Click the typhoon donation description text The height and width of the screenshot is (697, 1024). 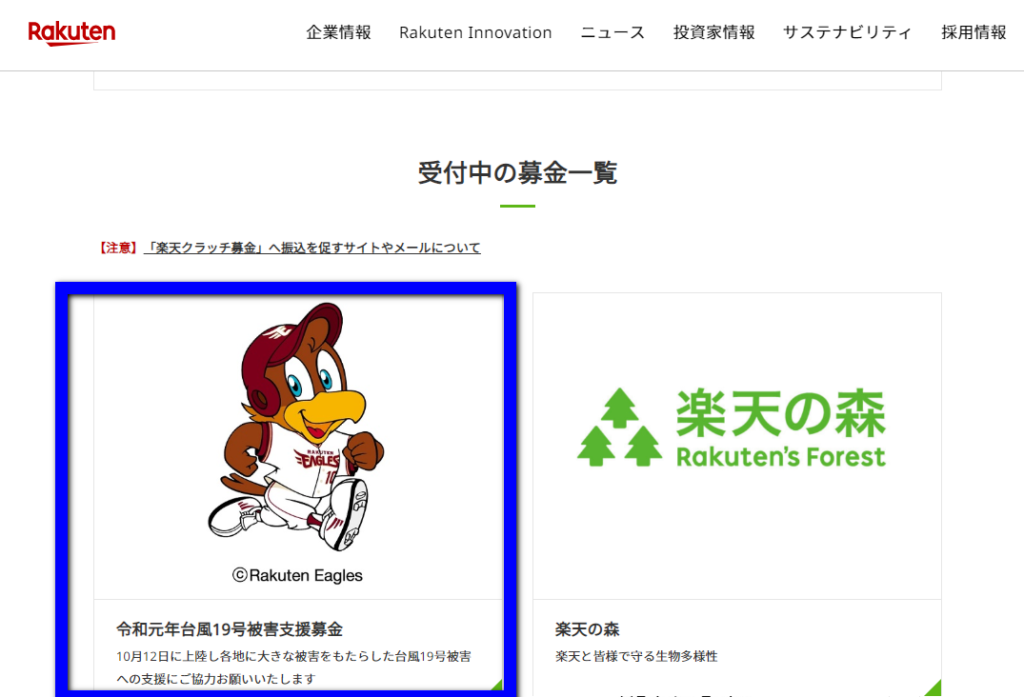point(294,668)
